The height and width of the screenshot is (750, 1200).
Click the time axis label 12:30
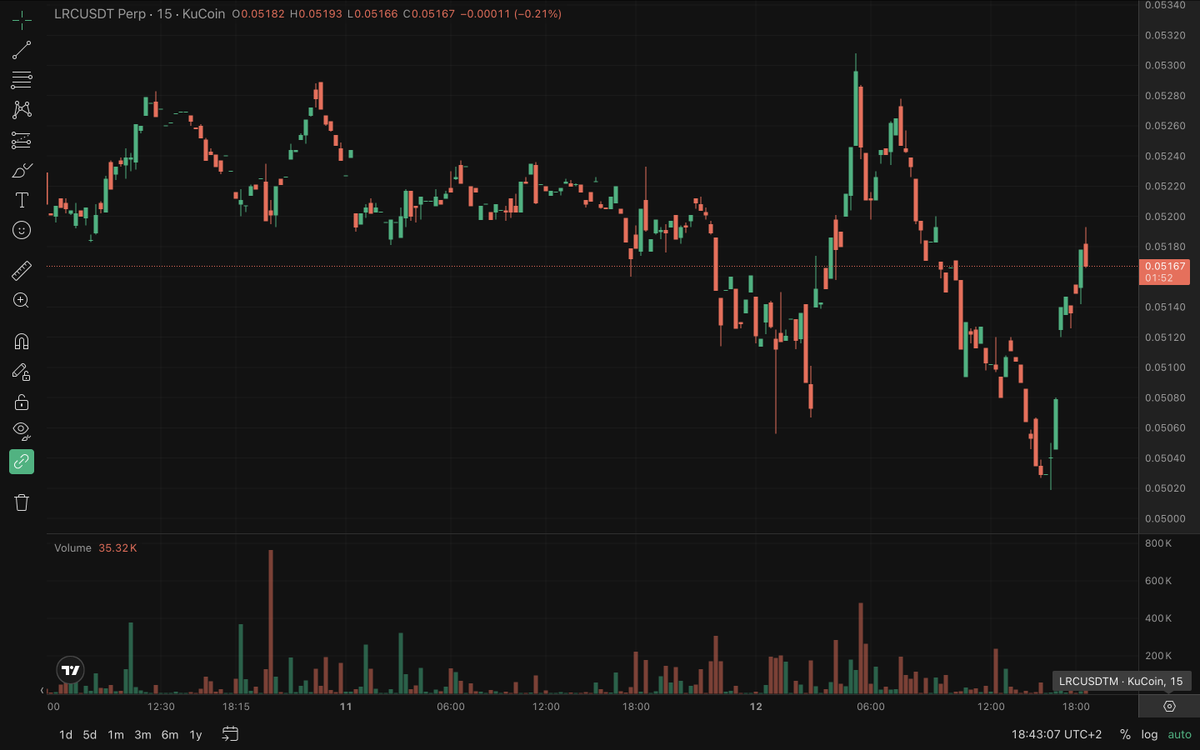pos(161,706)
